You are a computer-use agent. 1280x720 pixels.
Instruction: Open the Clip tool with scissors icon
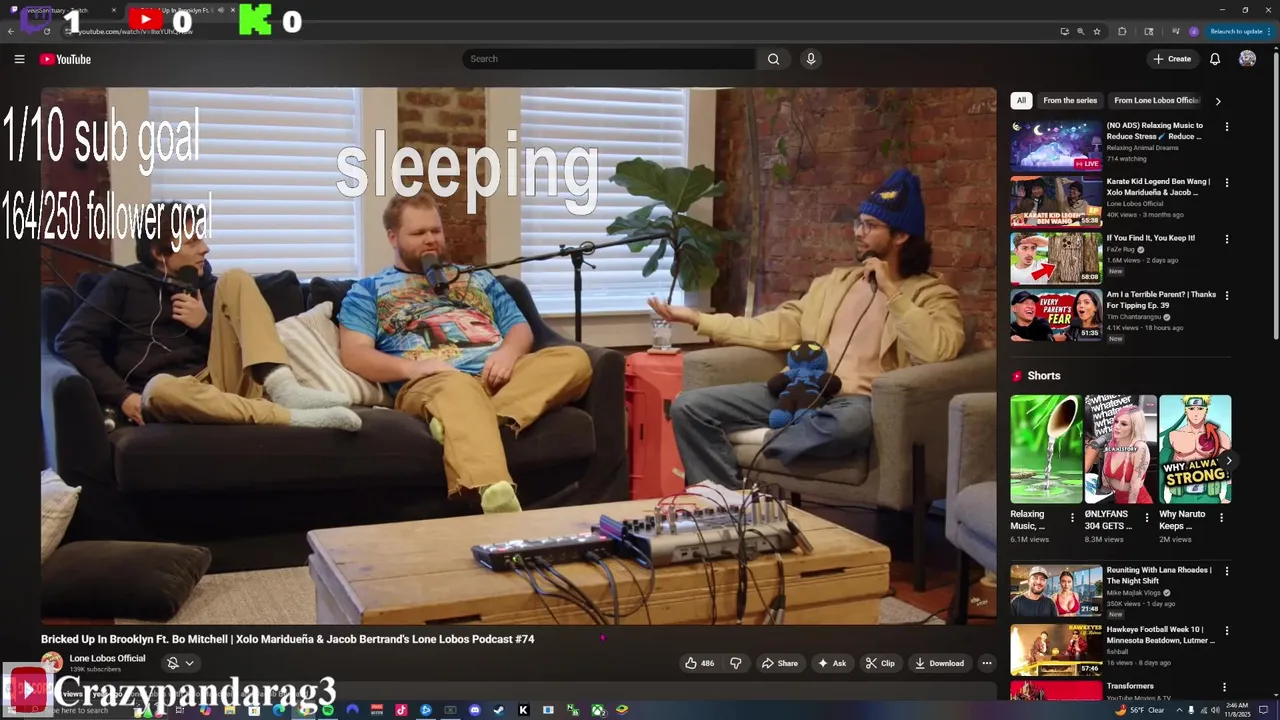[x=880, y=663]
